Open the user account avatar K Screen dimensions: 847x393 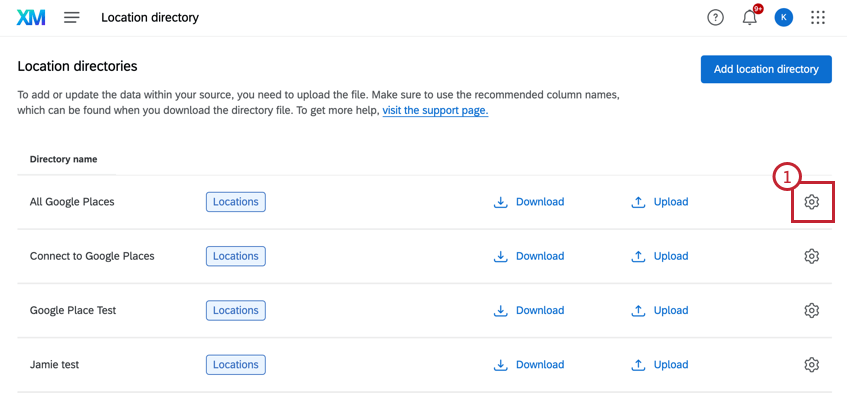pos(783,18)
